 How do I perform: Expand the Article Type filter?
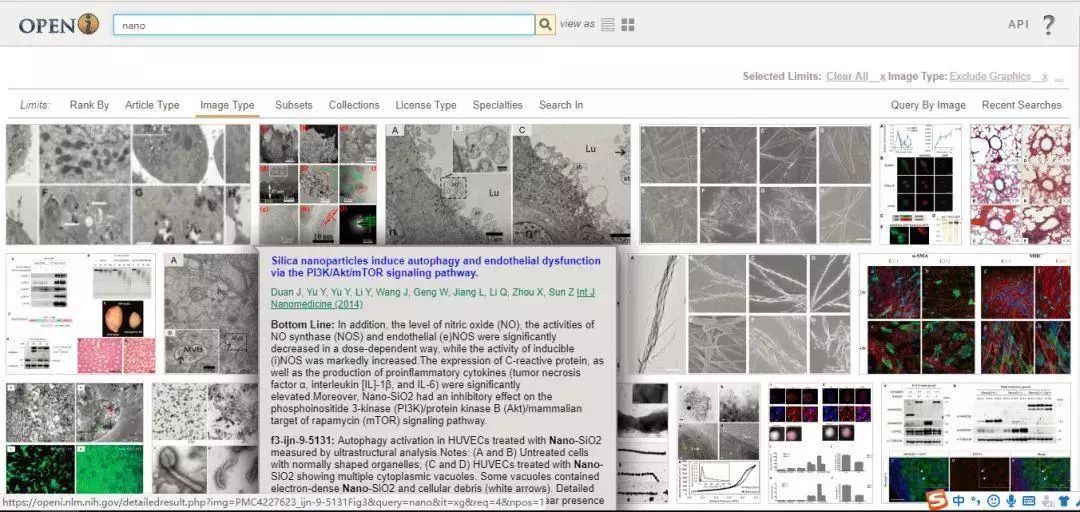click(152, 105)
